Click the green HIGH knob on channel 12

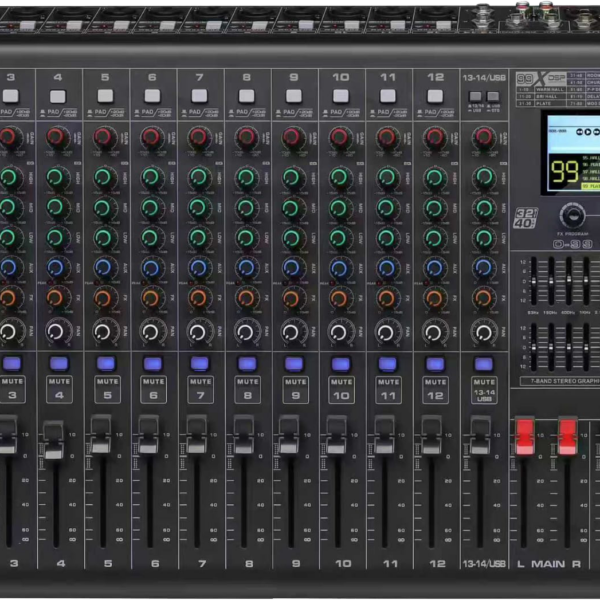coord(434,177)
